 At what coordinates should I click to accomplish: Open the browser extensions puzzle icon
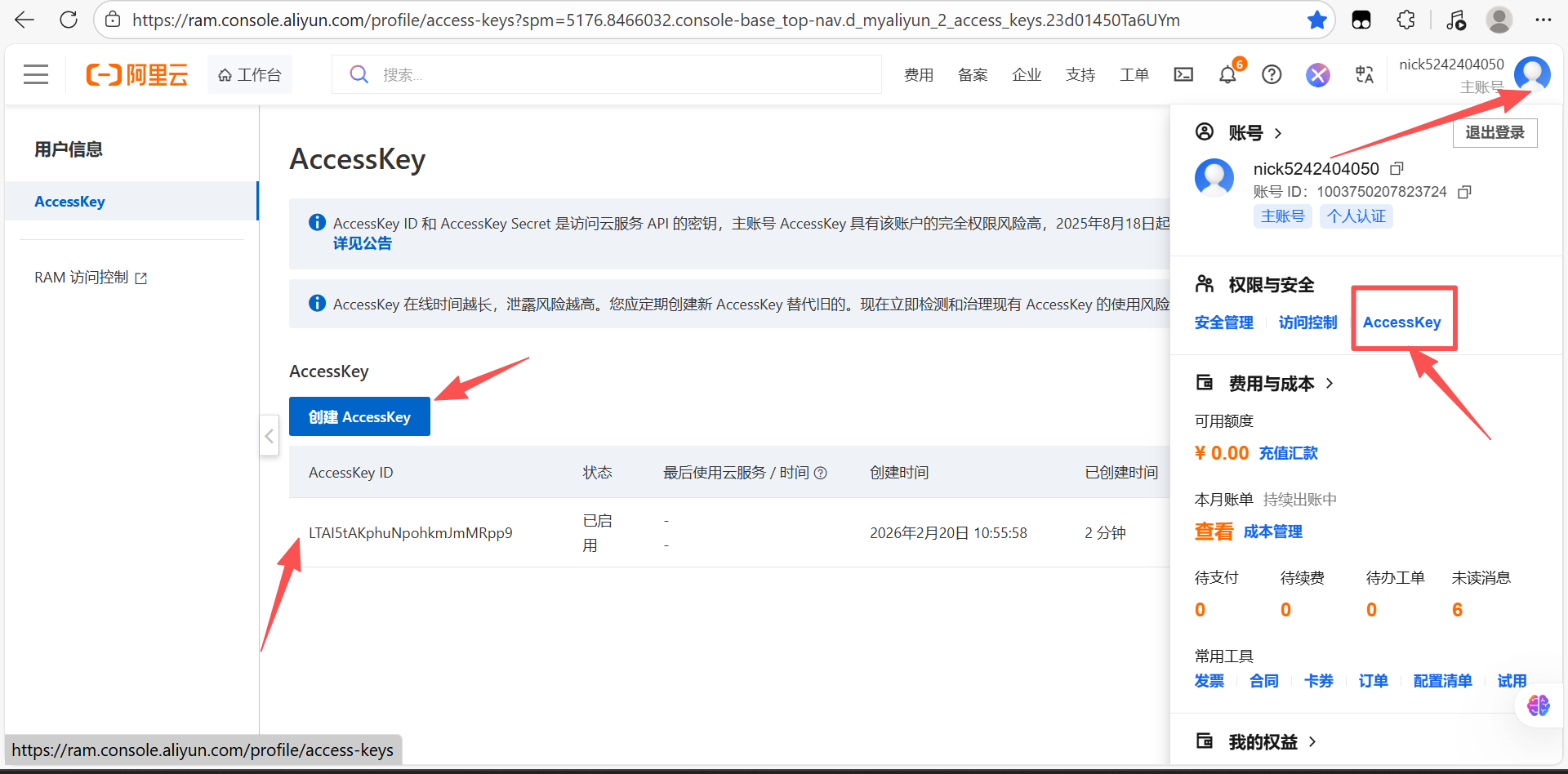1405,20
